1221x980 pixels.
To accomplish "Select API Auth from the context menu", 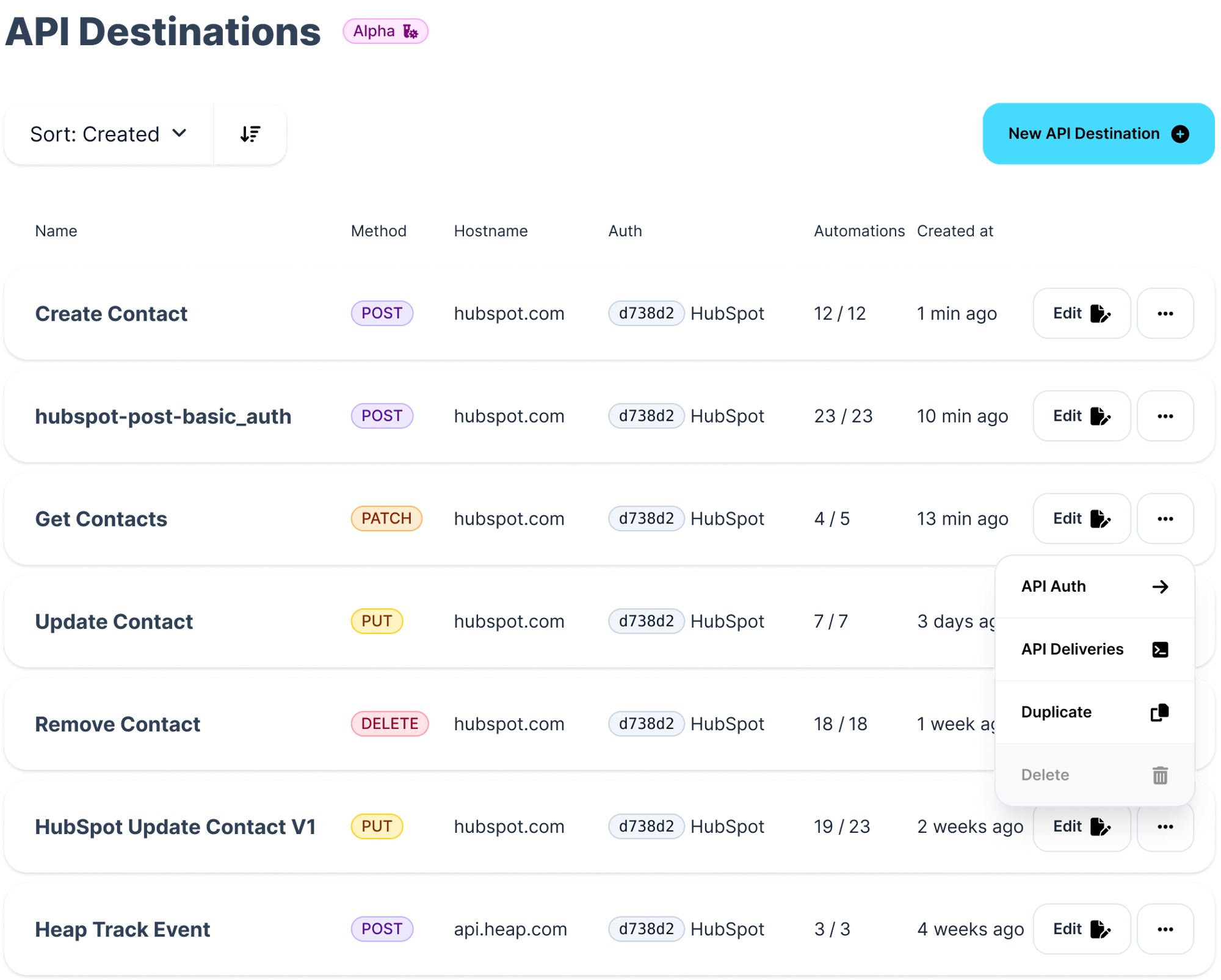I will [1094, 586].
